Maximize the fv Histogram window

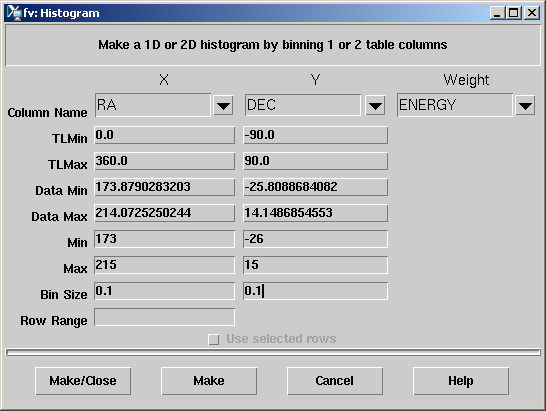pos(514,13)
